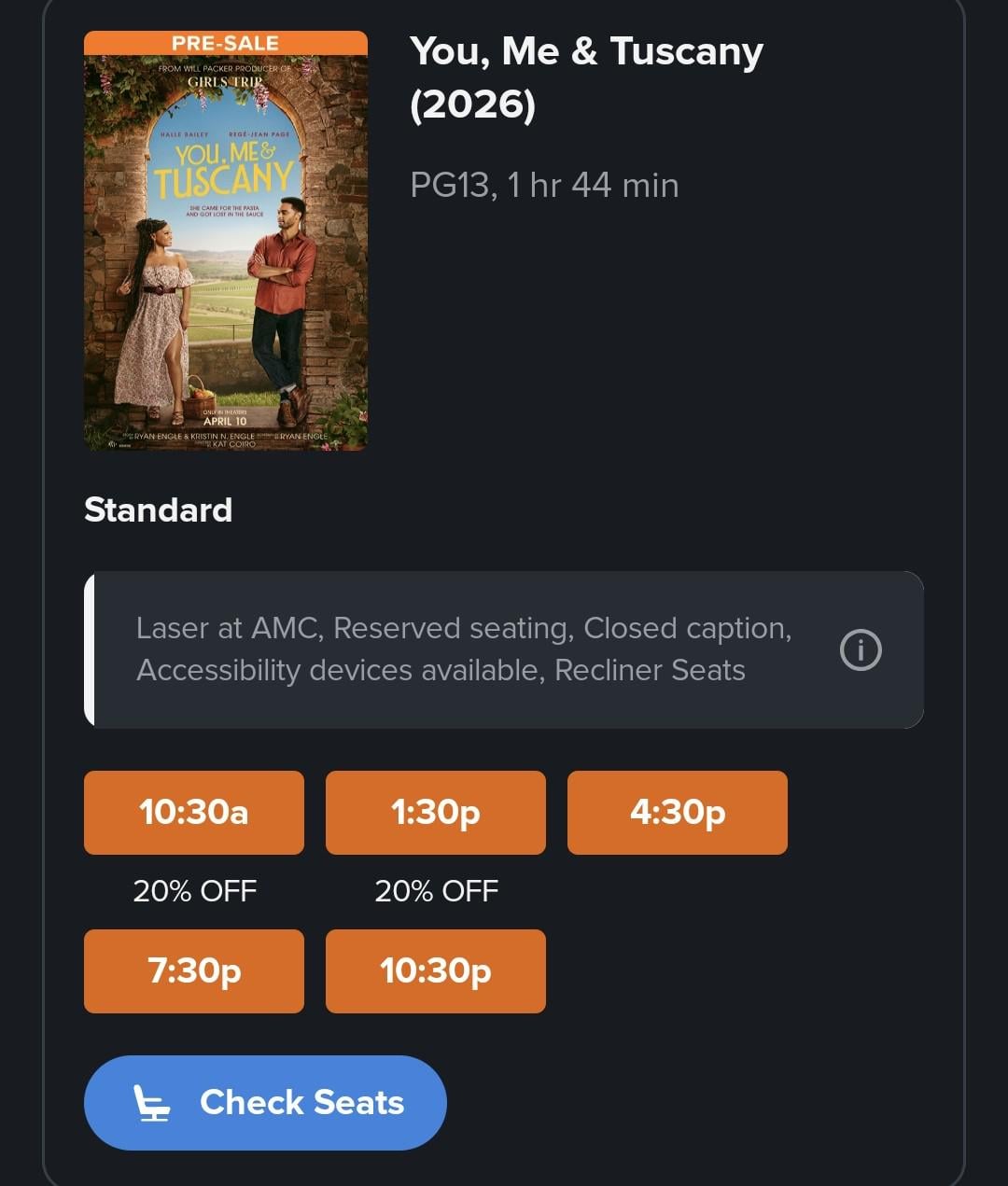Click the Standard format heading
The width and height of the screenshot is (1008, 1186).
(159, 510)
